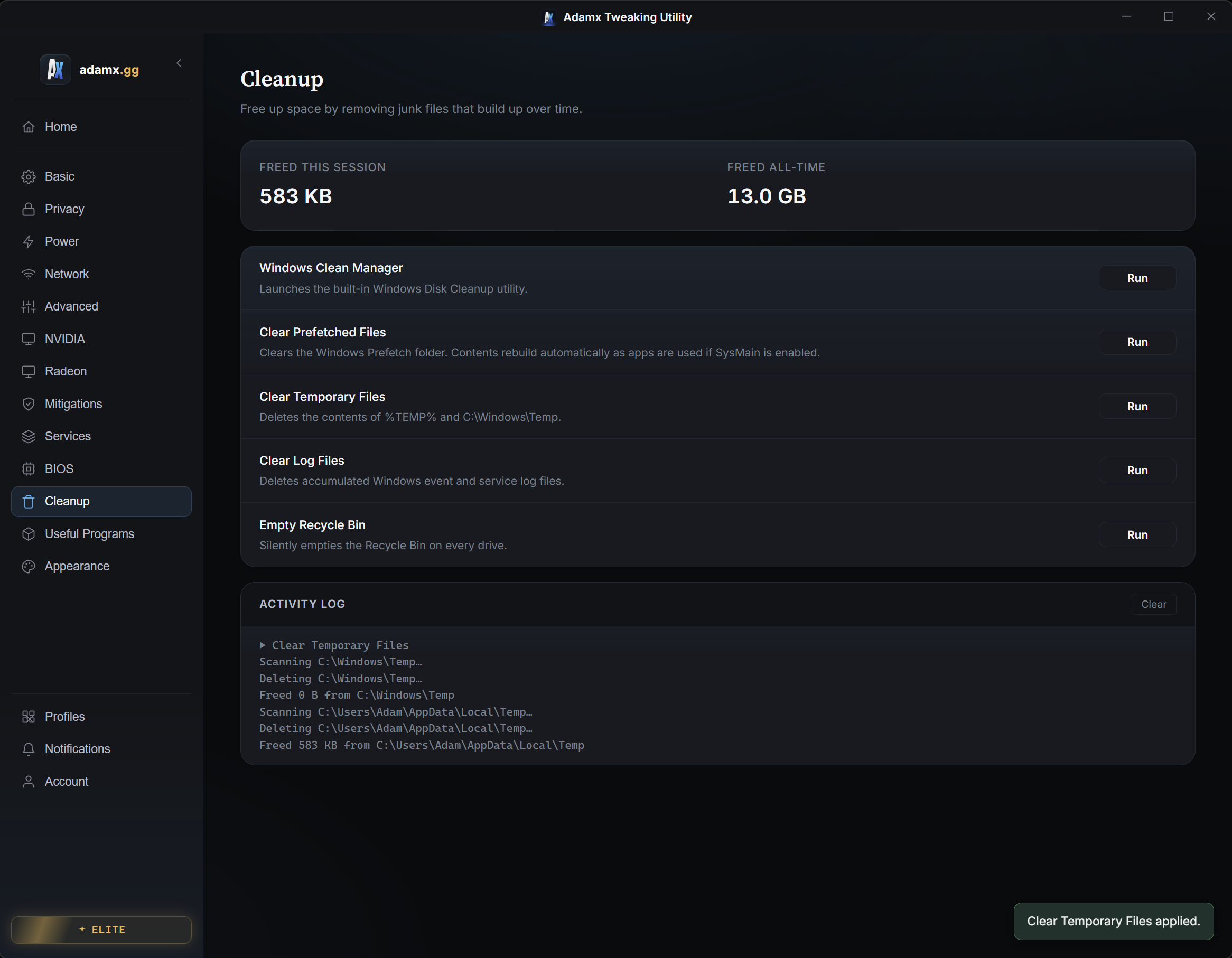The width and height of the screenshot is (1232, 958).
Task: Run Clear Log Files
Action: tap(1137, 470)
